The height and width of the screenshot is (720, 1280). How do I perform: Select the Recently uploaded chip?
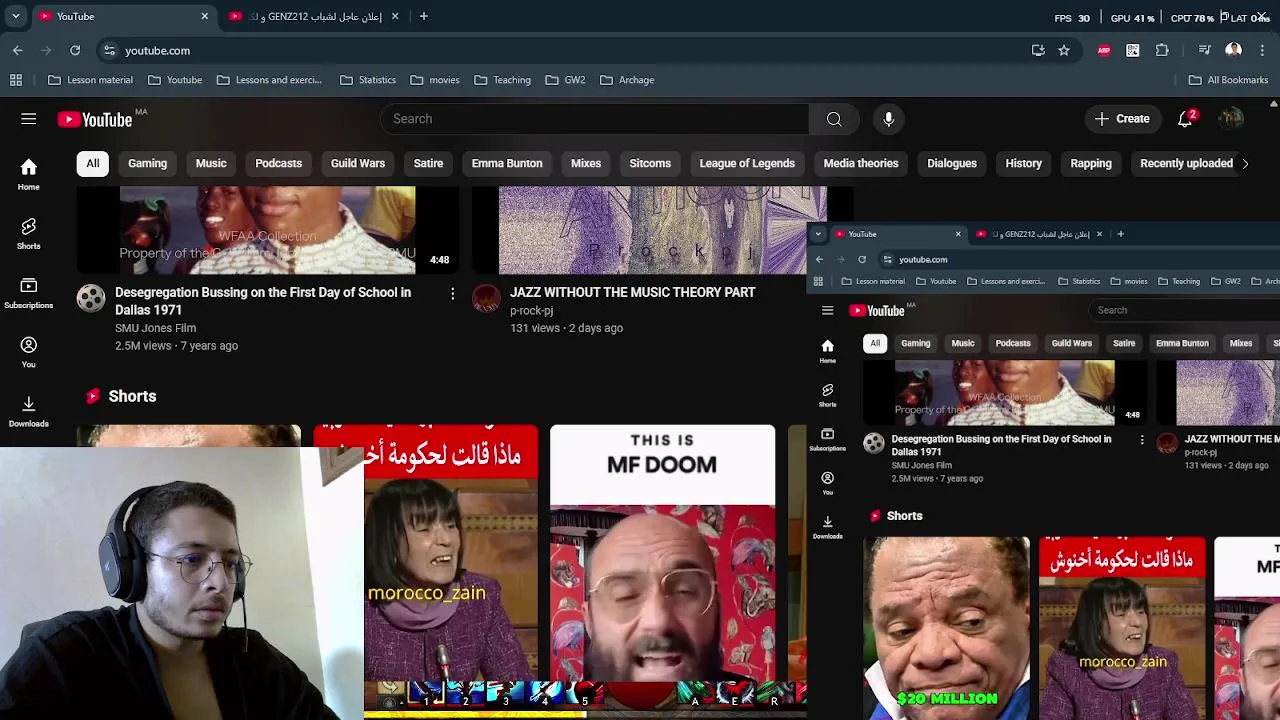1186,163
